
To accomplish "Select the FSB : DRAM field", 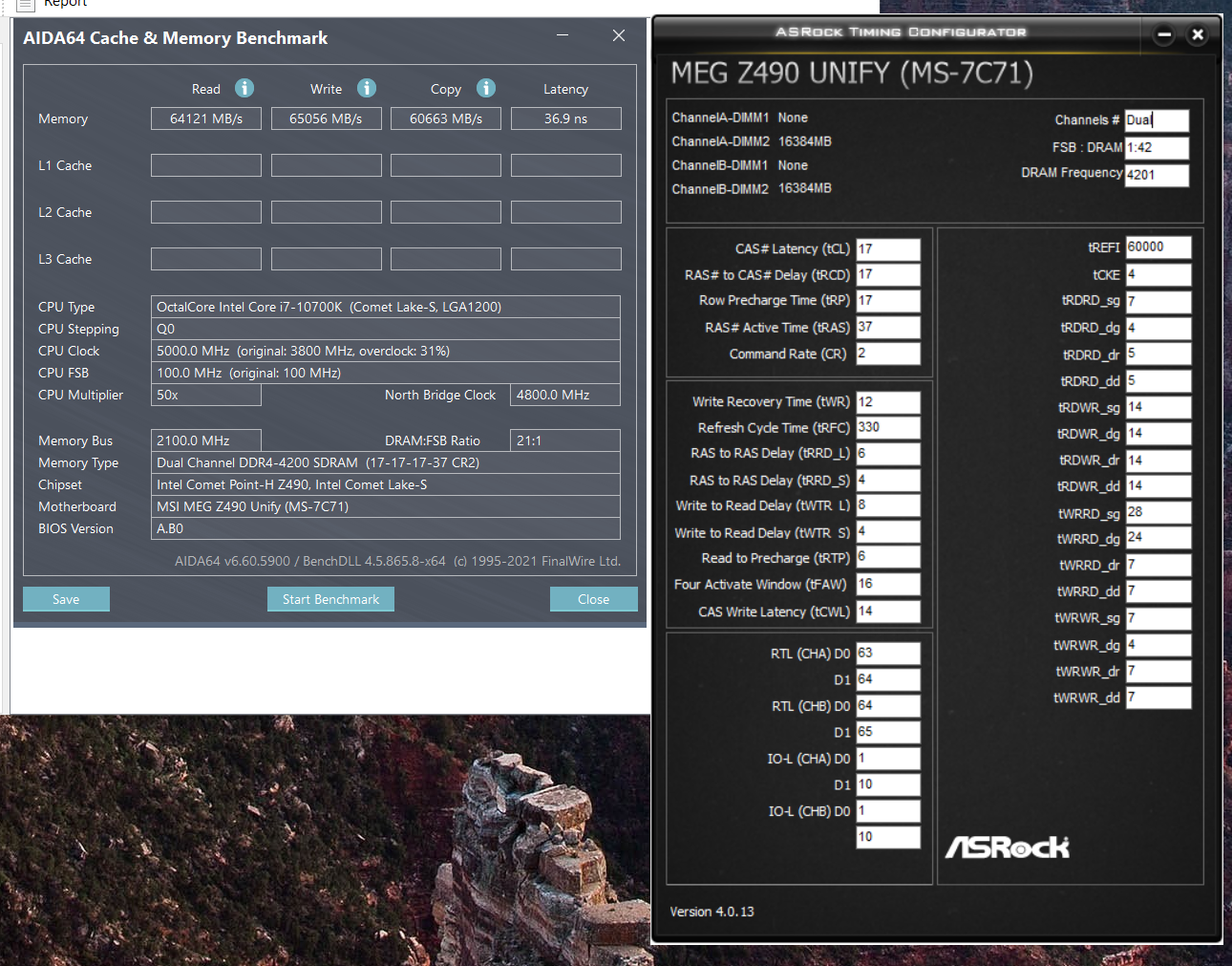I will click(x=1157, y=148).
